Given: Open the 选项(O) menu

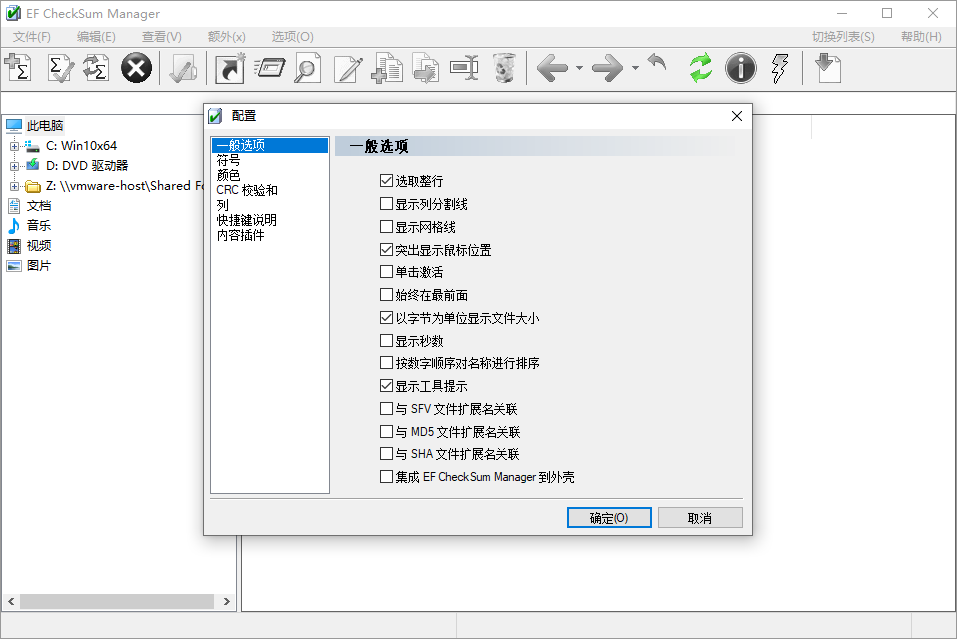Looking at the screenshot, I should (292, 37).
